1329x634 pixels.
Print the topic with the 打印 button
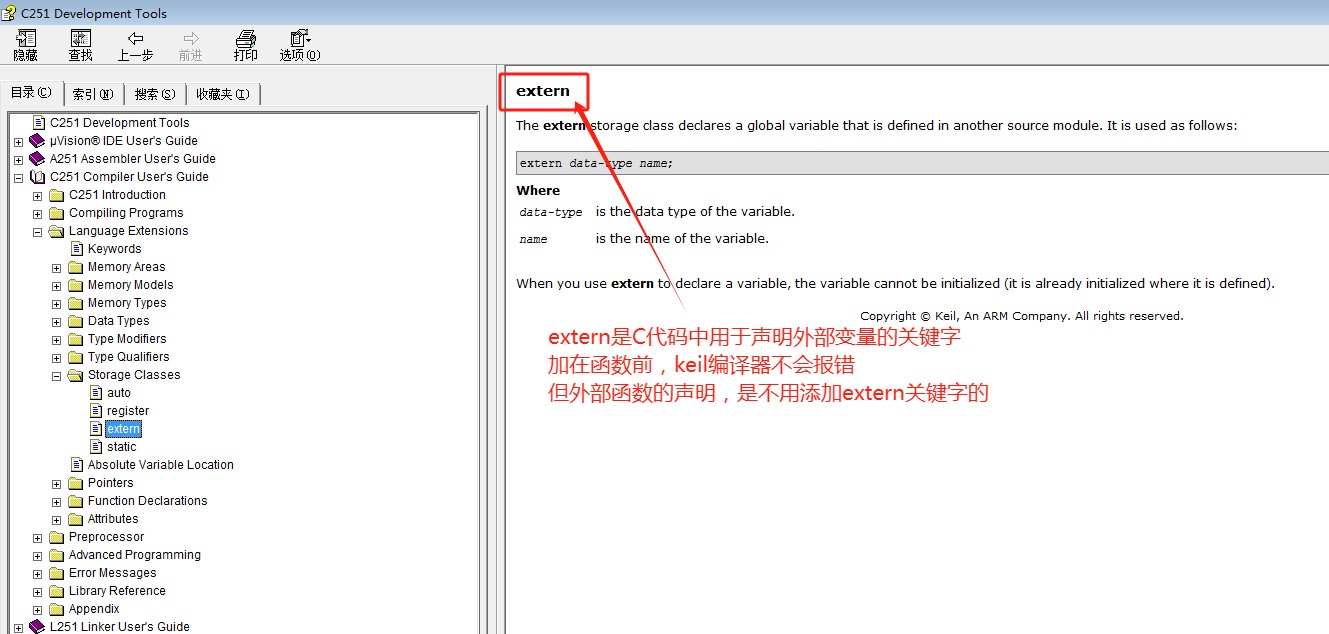click(245, 46)
